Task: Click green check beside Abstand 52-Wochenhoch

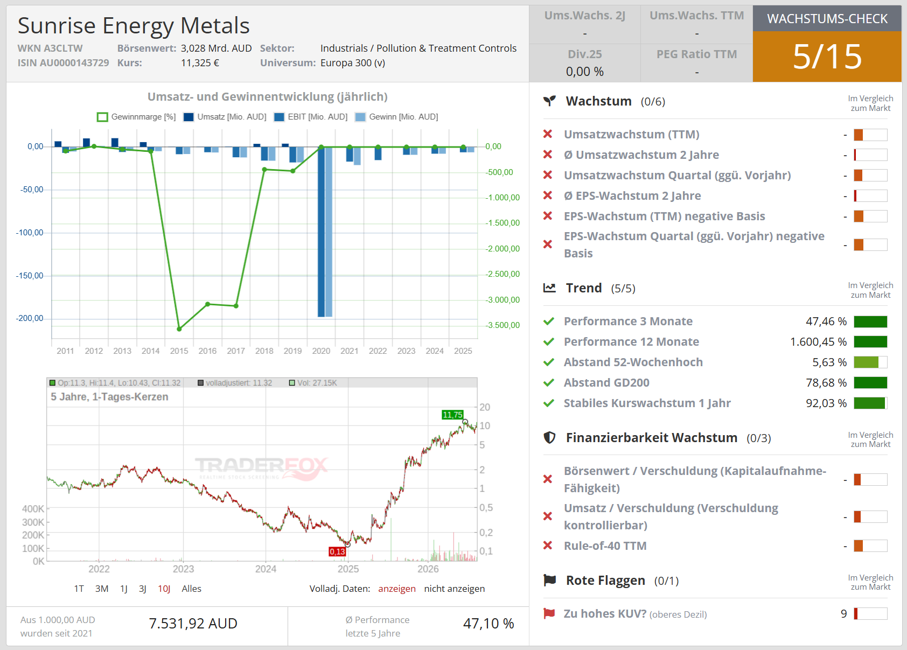Action: pos(549,362)
